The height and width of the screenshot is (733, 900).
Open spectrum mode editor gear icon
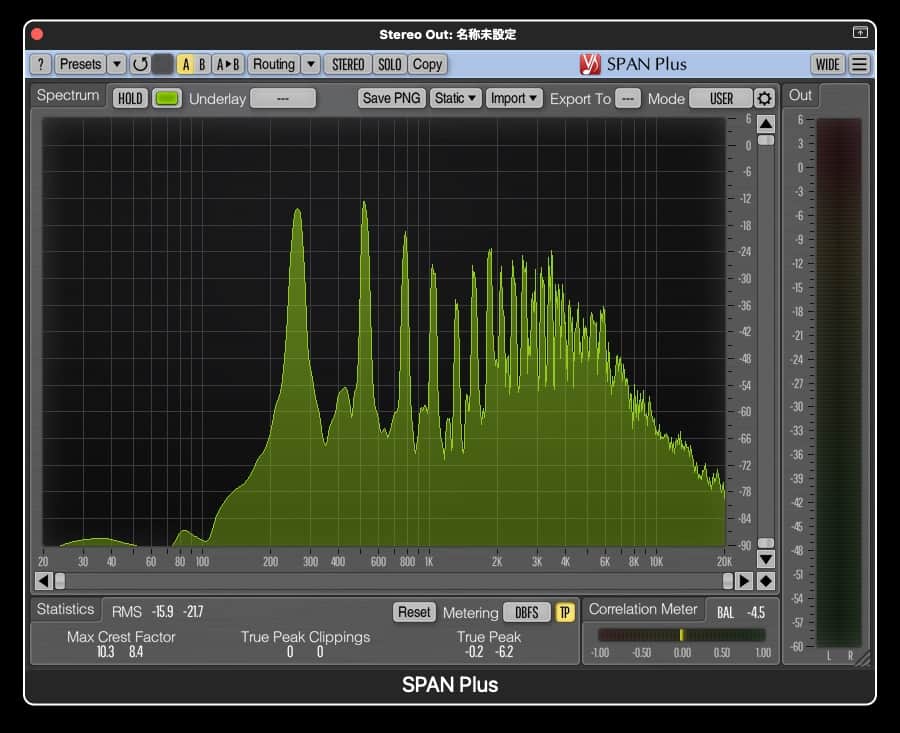pyautogui.click(x=765, y=99)
